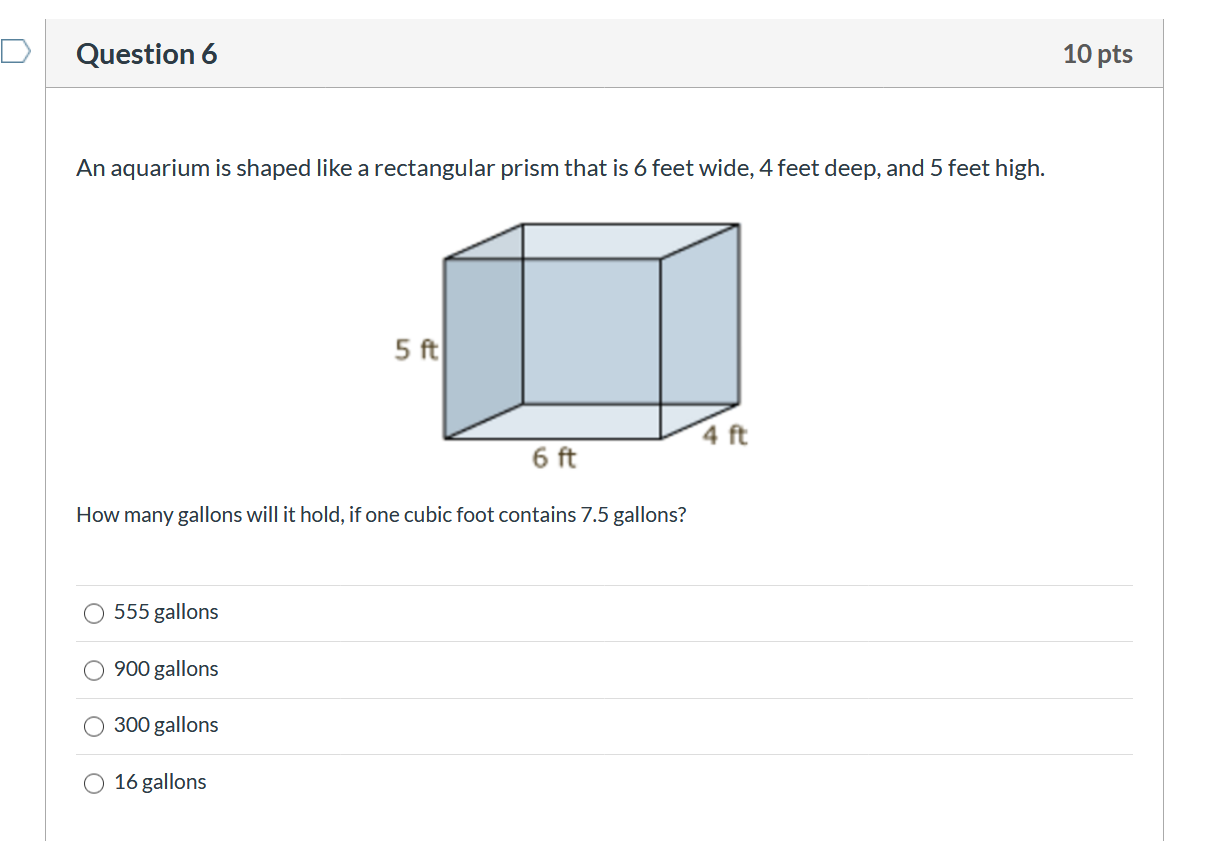Select the 16 gallons radio button
This screenshot has width=1209, height=841.
pyautogui.click(x=93, y=783)
